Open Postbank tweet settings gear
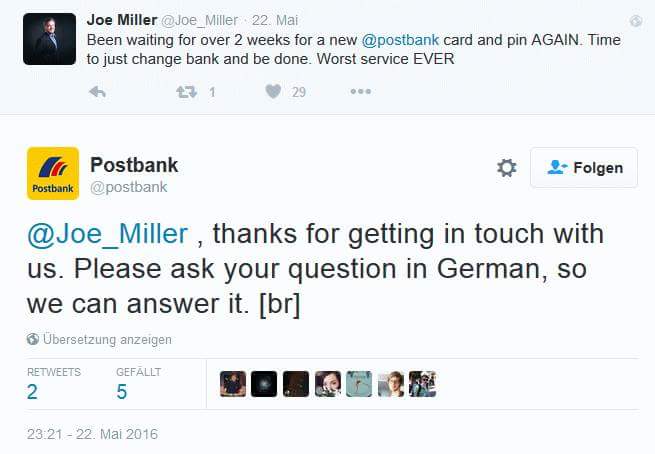The width and height of the screenshot is (655, 454). (507, 168)
